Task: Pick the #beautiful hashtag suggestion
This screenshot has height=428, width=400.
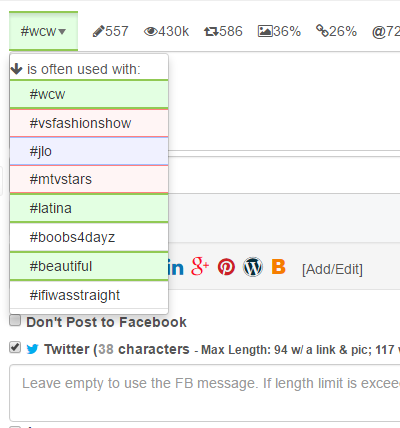Action: coord(89,266)
